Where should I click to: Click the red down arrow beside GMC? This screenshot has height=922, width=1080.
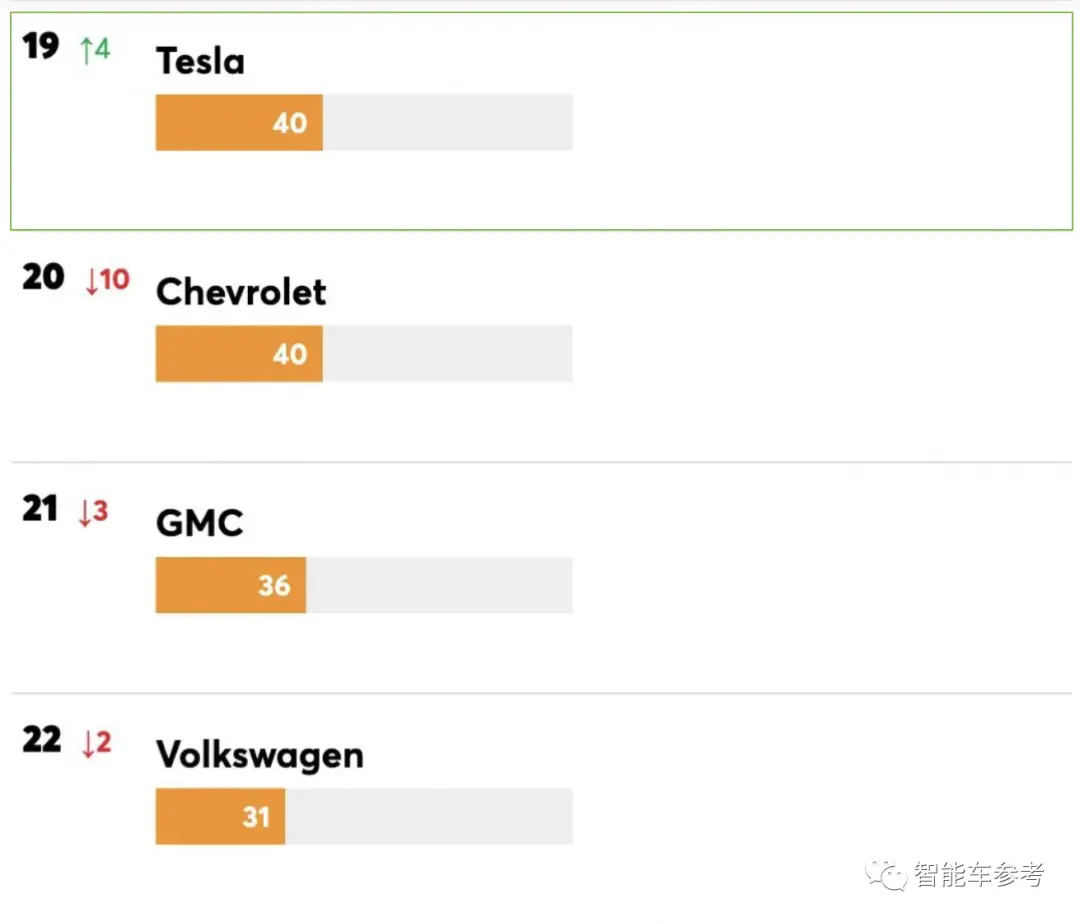85,512
